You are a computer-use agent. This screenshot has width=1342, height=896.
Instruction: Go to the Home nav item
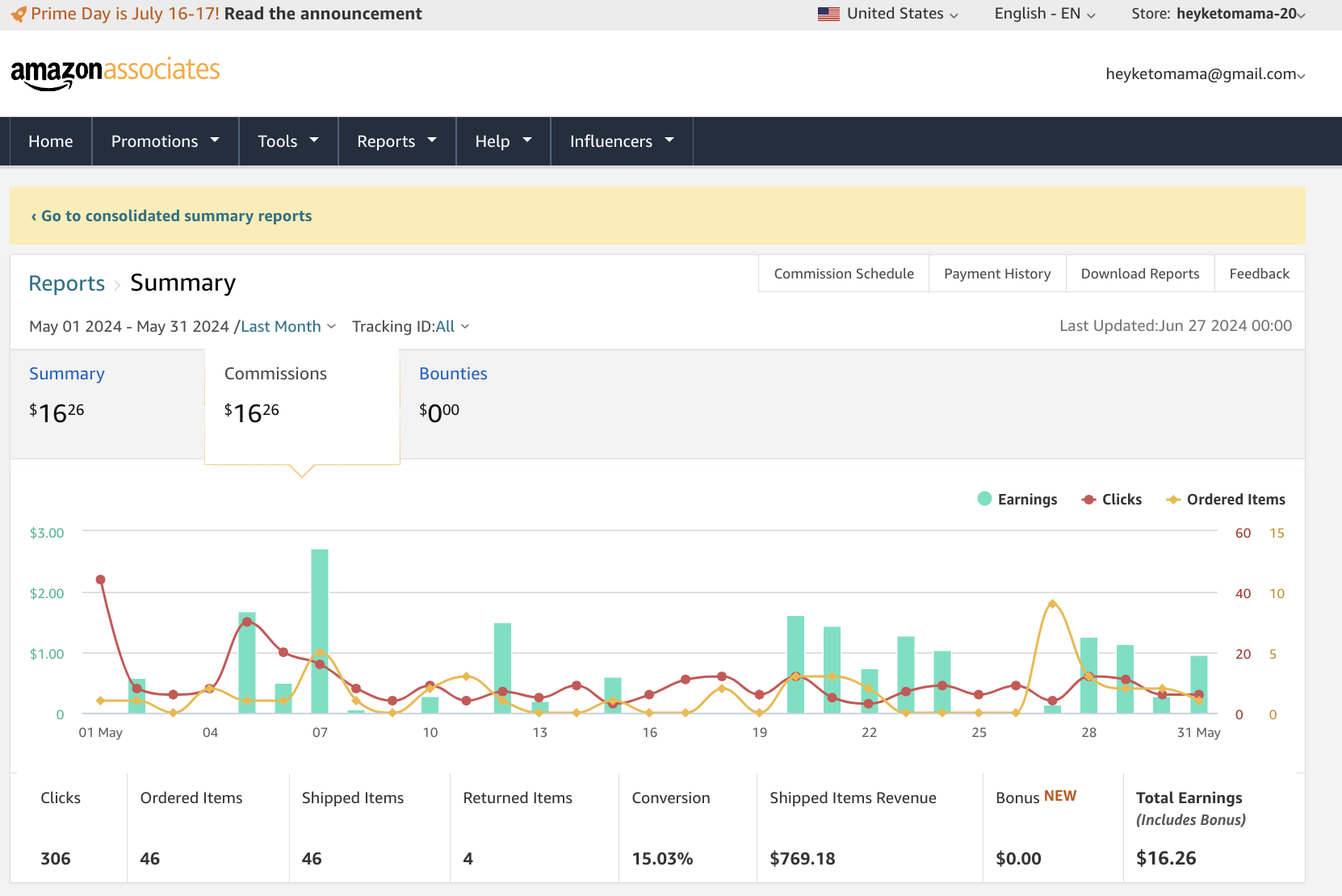coord(51,141)
